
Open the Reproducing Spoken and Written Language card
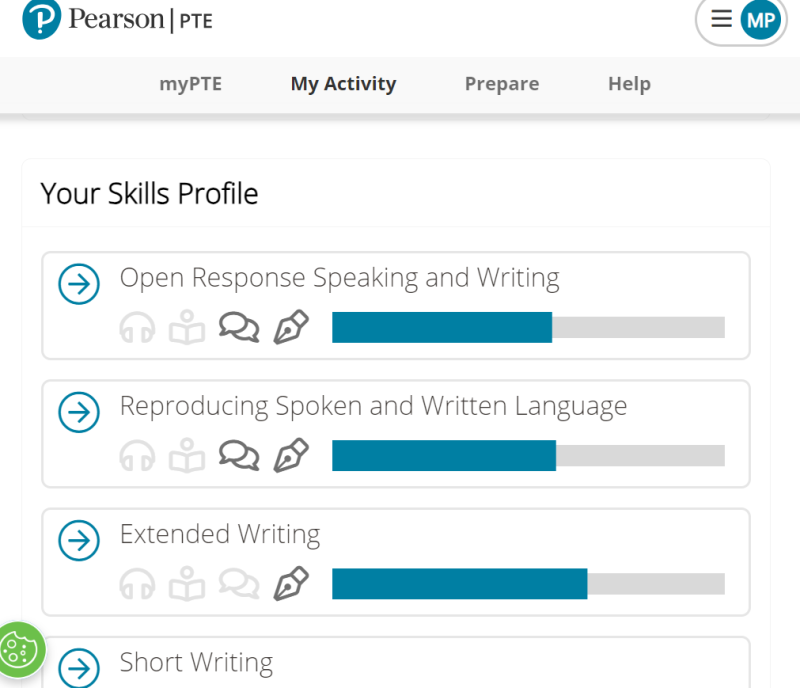[78, 413]
